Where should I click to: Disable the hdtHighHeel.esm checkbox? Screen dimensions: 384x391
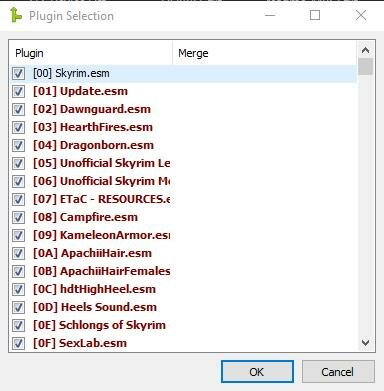click(x=18, y=289)
